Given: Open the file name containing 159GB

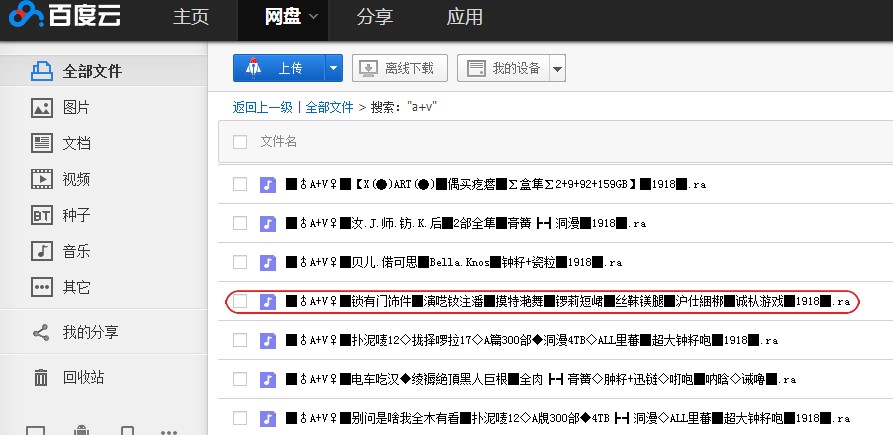Looking at the screenshot, I should tap(495, 184).
